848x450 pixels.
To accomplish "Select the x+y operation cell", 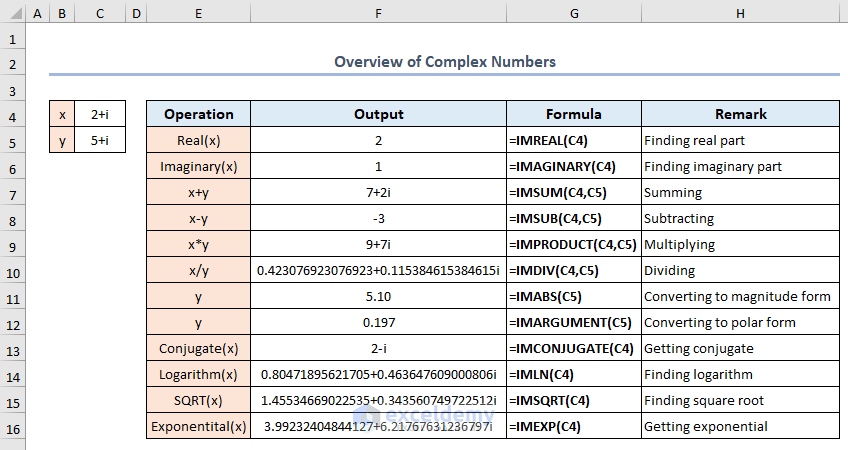I will 198,192.
